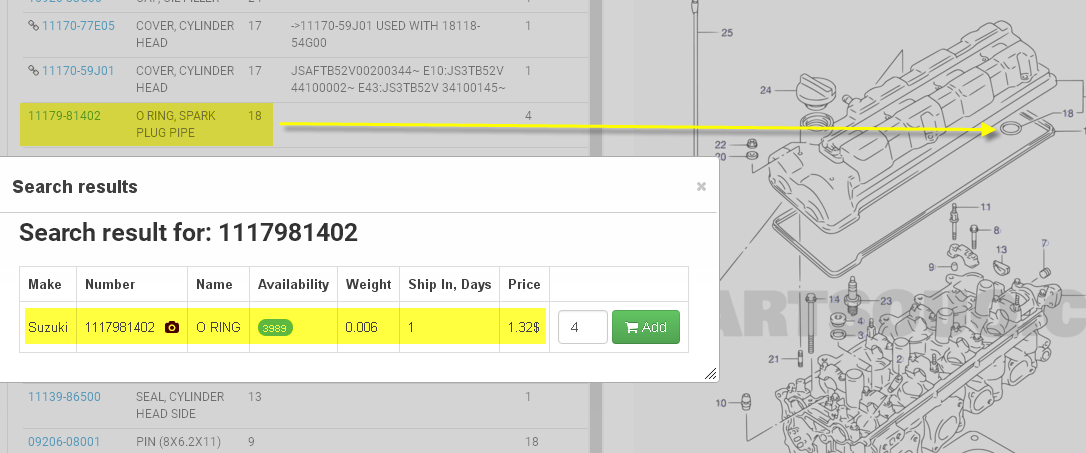Open part number 11170-59J01 link
1086x453 pixels.
coord(78,71)
